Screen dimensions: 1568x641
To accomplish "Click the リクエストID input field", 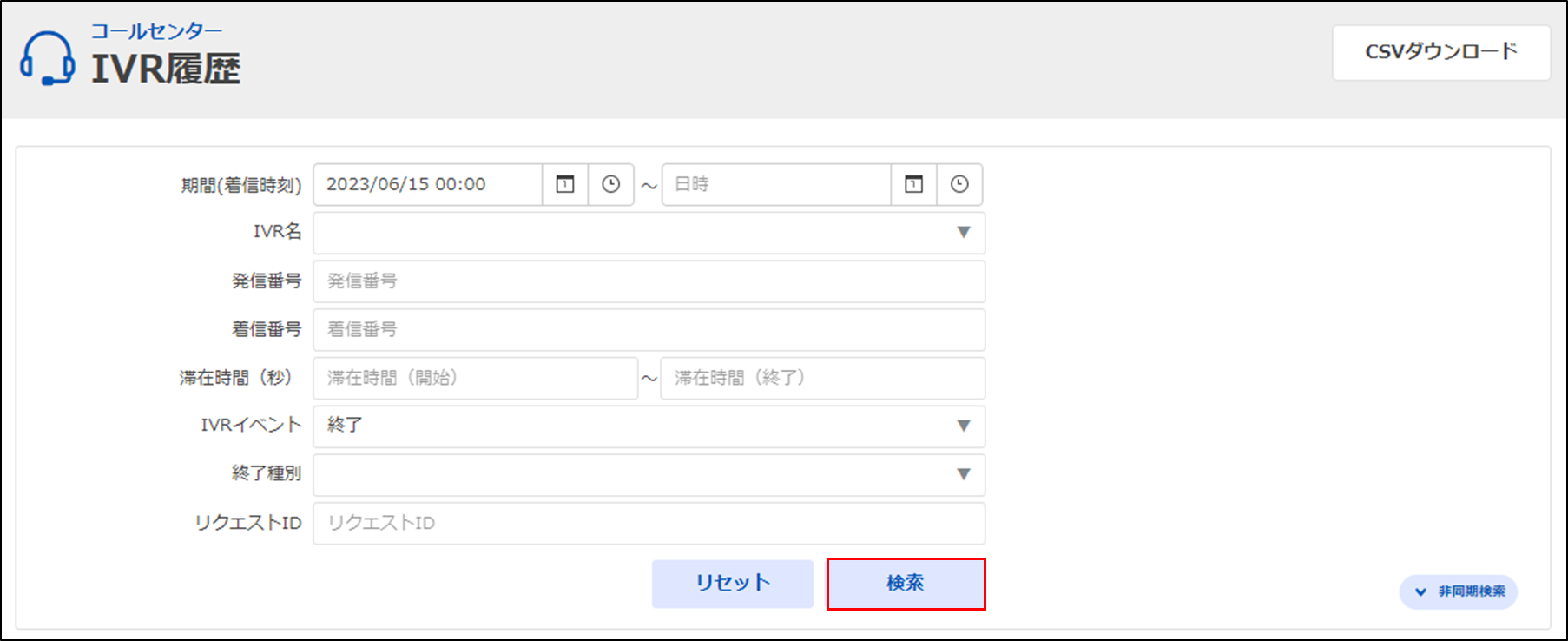I will coord(649,523).
